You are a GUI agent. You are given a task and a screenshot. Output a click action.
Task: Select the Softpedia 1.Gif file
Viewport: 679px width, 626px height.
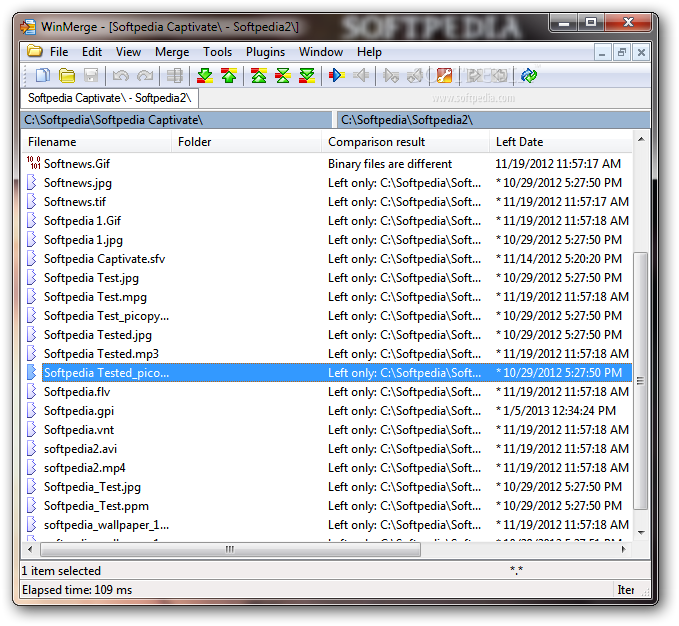coord(82,221)
